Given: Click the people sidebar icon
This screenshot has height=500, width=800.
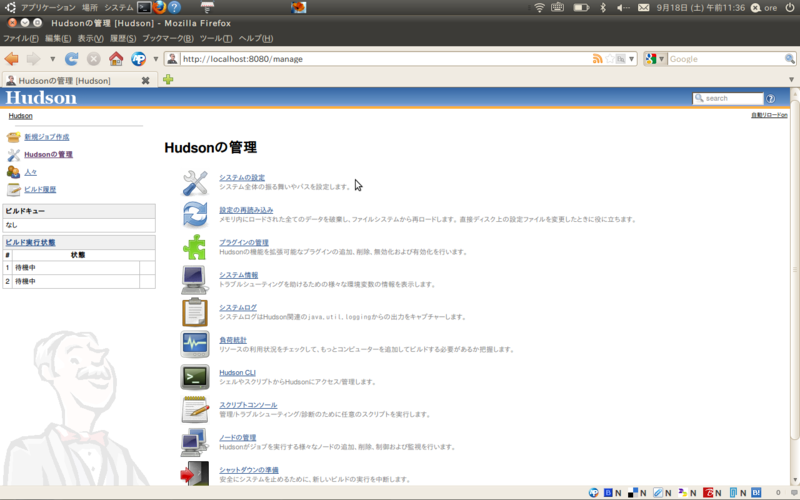Looking at the screenshot, I should coord(13,172).
